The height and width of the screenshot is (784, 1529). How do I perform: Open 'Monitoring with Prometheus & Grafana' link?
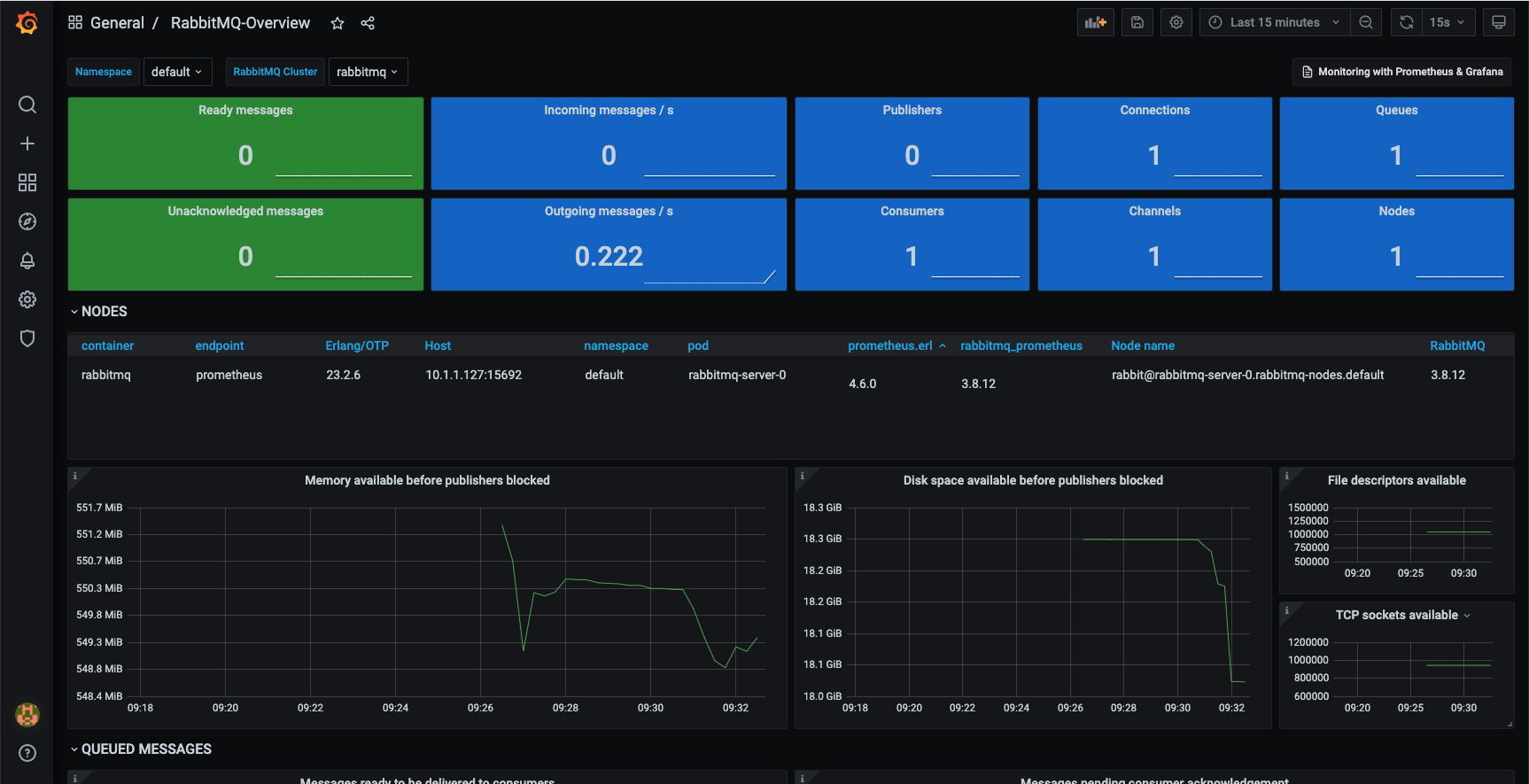pos(1401,72)
